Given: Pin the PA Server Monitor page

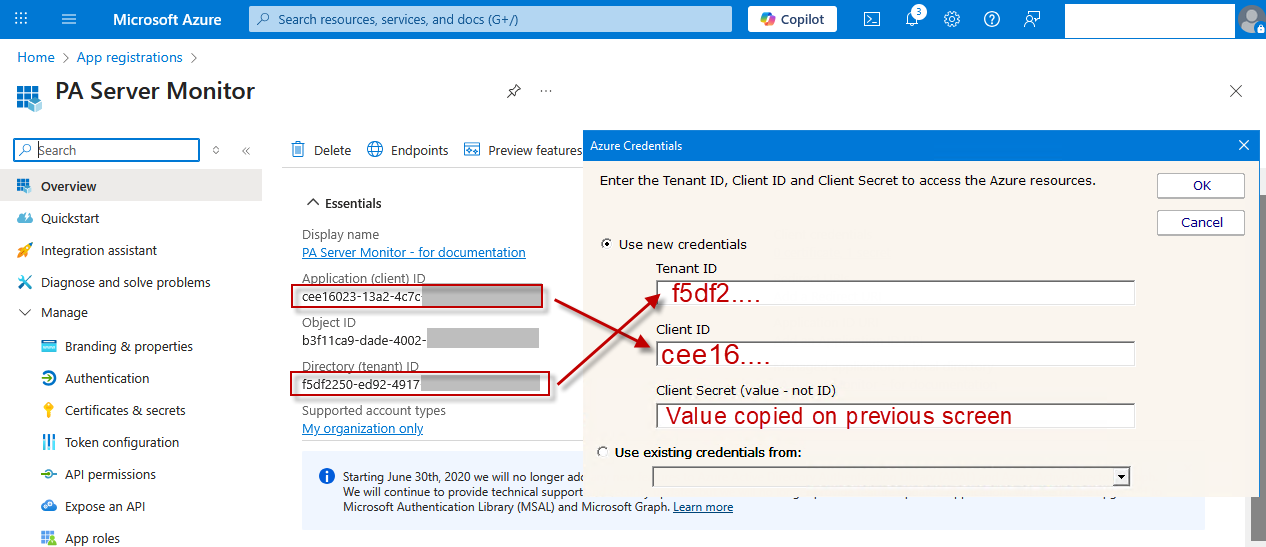Looking at the screenshot, I should pyautogui.click(x=513, y=91).
